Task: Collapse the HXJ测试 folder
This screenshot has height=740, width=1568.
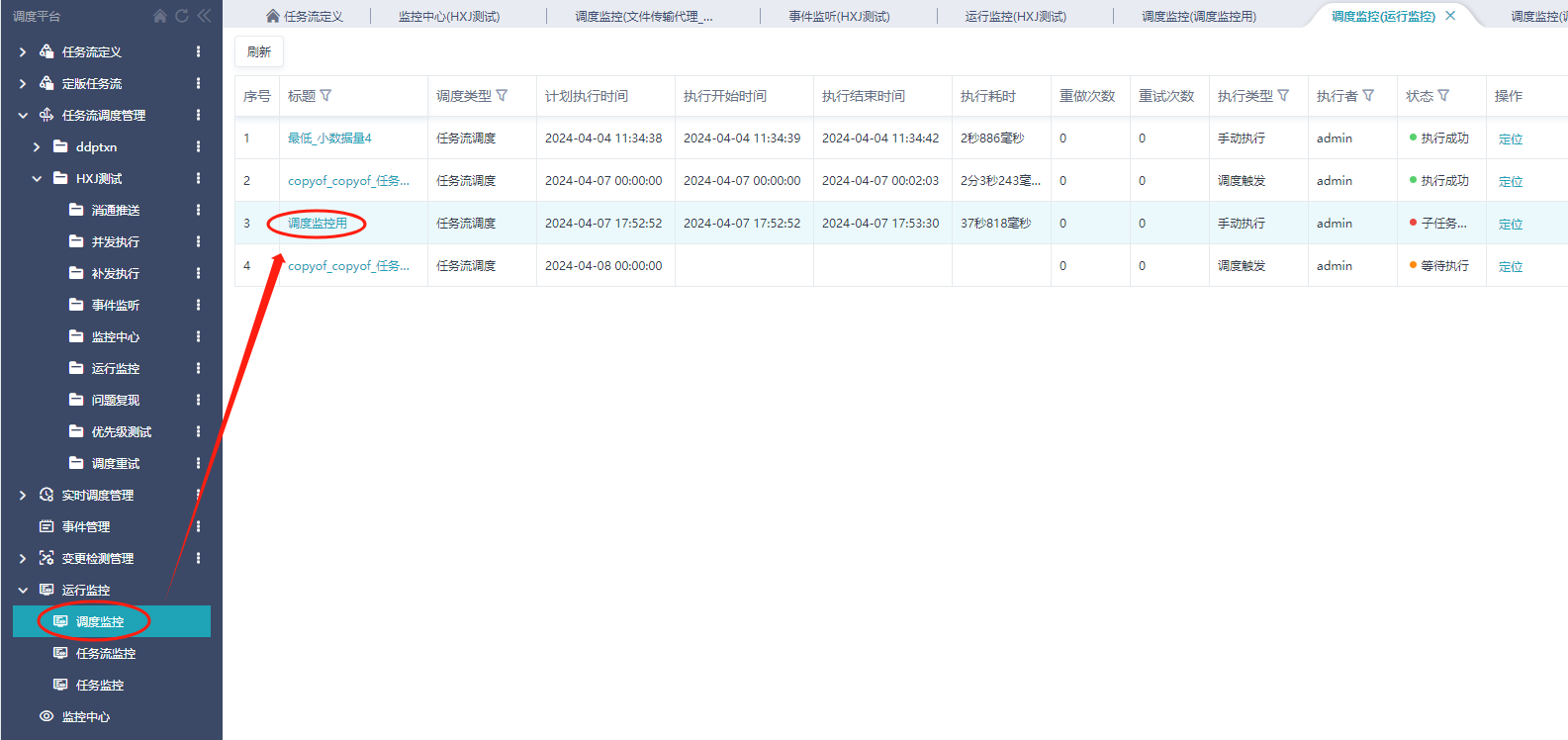Action: (x=37, y=178)
